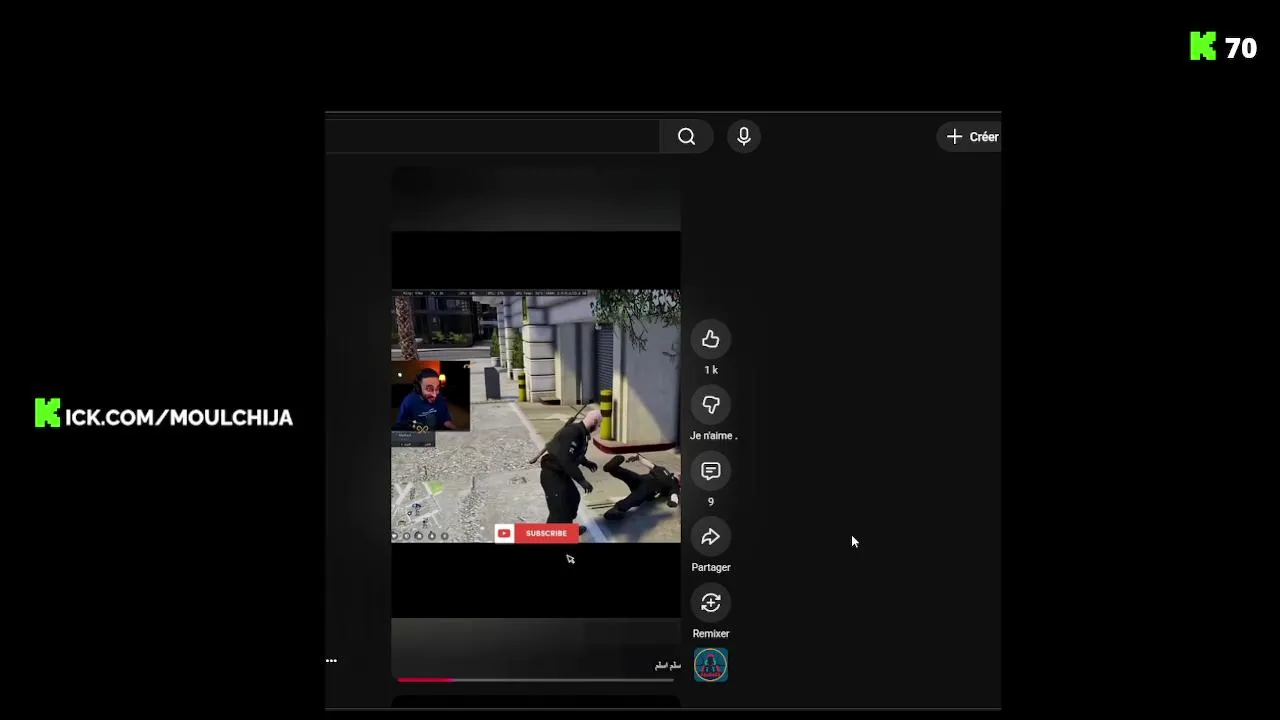The height and width of the screenshot is (720, 1280).
Task: Open the channel avatar thumbnail
Action: tap(711, 665)
